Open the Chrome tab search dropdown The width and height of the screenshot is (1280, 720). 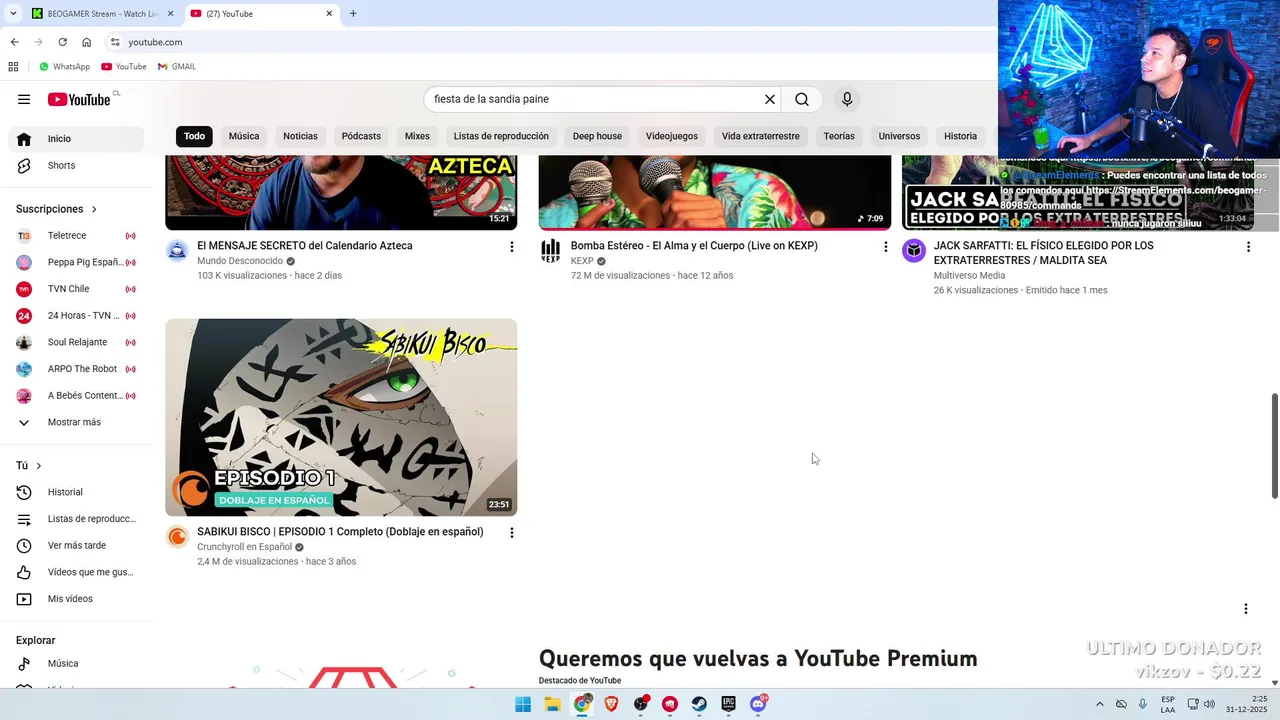point(13,13)
